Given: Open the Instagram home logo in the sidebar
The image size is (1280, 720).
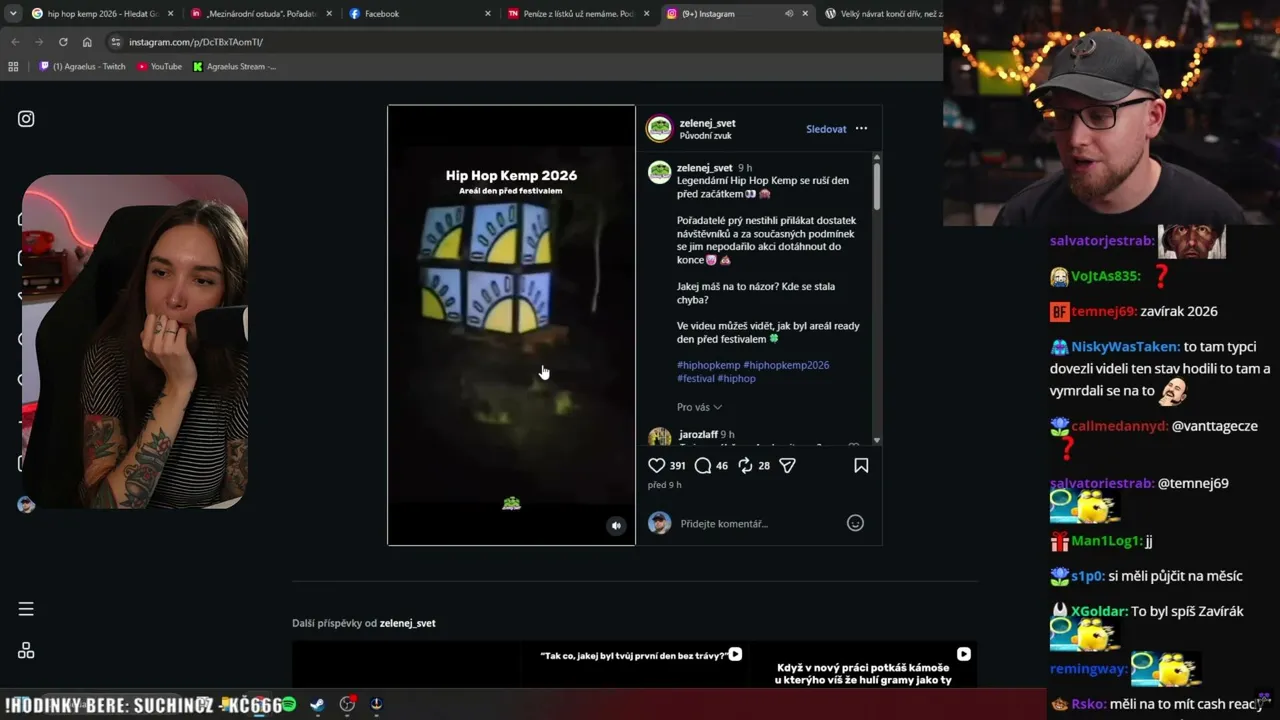Looking at the screenshot, I should coord(26,119).
